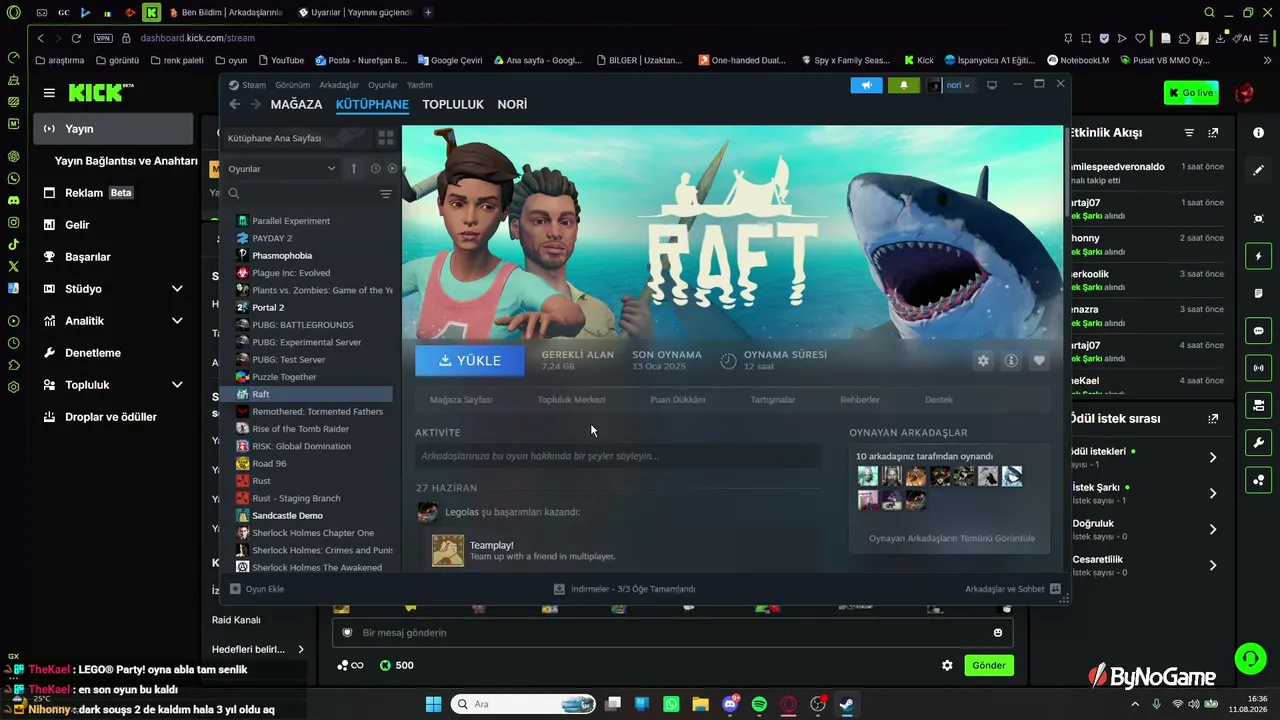Viewport: 1280px width, 720px height.
Task: Send the chat message with Gönder
Action: click(989, 665)
